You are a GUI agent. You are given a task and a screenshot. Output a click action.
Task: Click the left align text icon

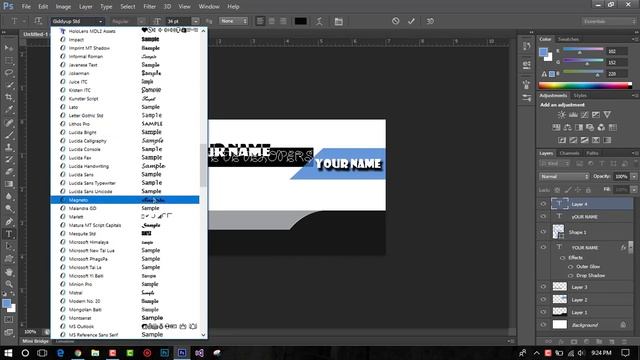pos(260,21)
